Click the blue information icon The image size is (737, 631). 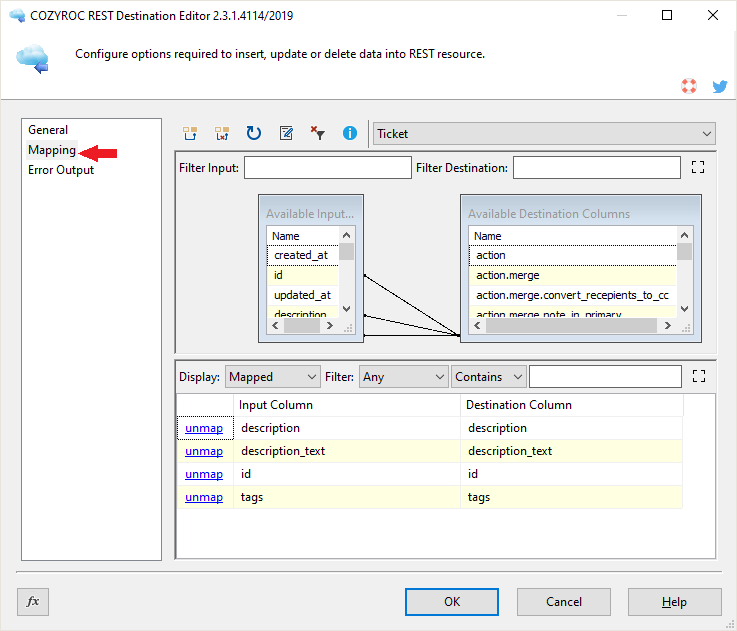pos(349,133)
